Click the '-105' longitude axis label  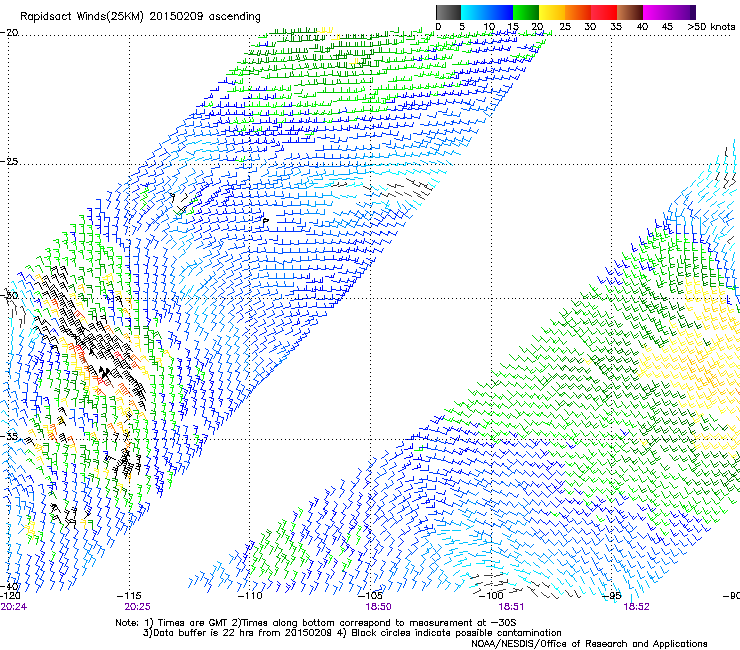click(x=370, y=596)
